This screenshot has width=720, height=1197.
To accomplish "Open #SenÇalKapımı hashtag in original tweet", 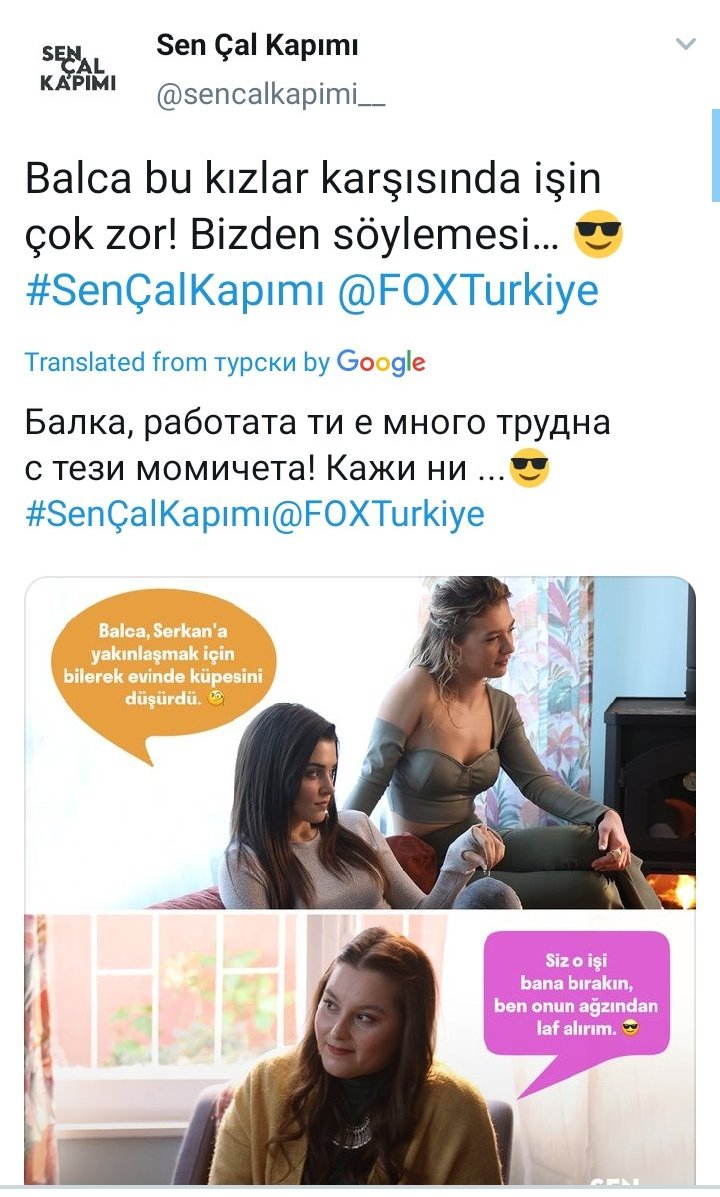I will [x=175, y=292].
